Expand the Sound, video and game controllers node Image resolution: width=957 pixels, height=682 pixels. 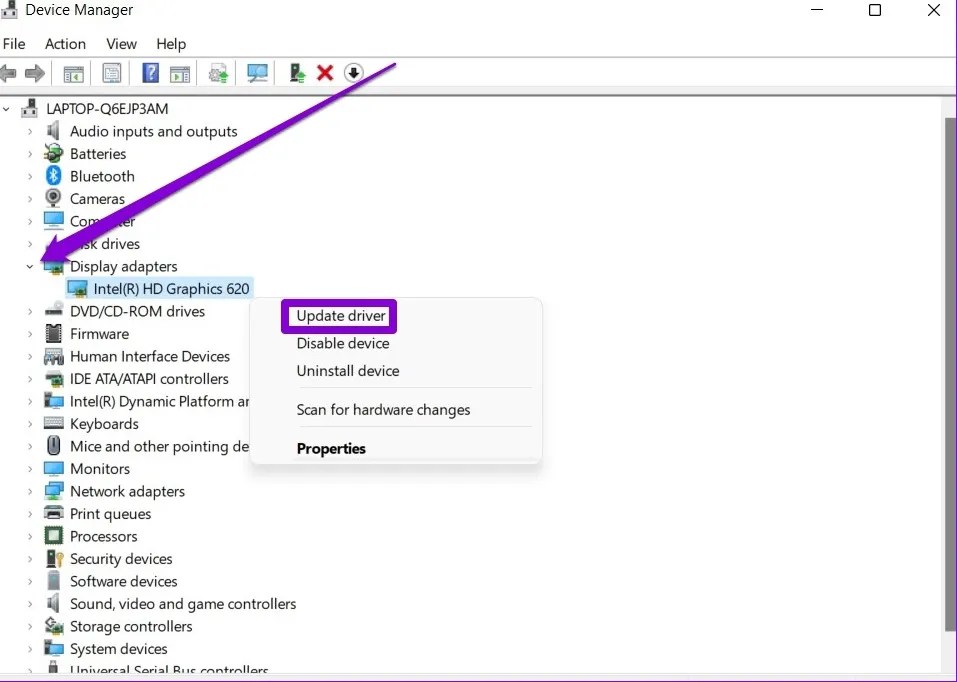click(30, 603)
